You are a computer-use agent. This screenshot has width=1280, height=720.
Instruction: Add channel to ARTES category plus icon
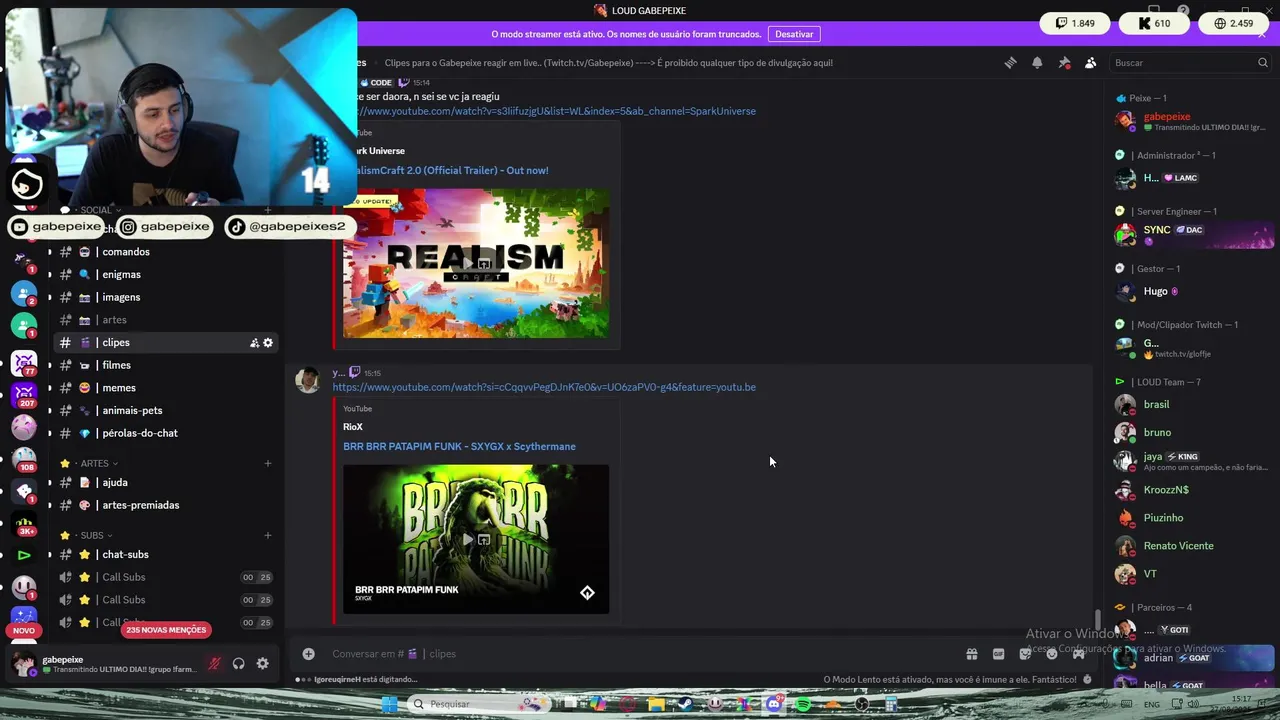[x=268, y=463]
